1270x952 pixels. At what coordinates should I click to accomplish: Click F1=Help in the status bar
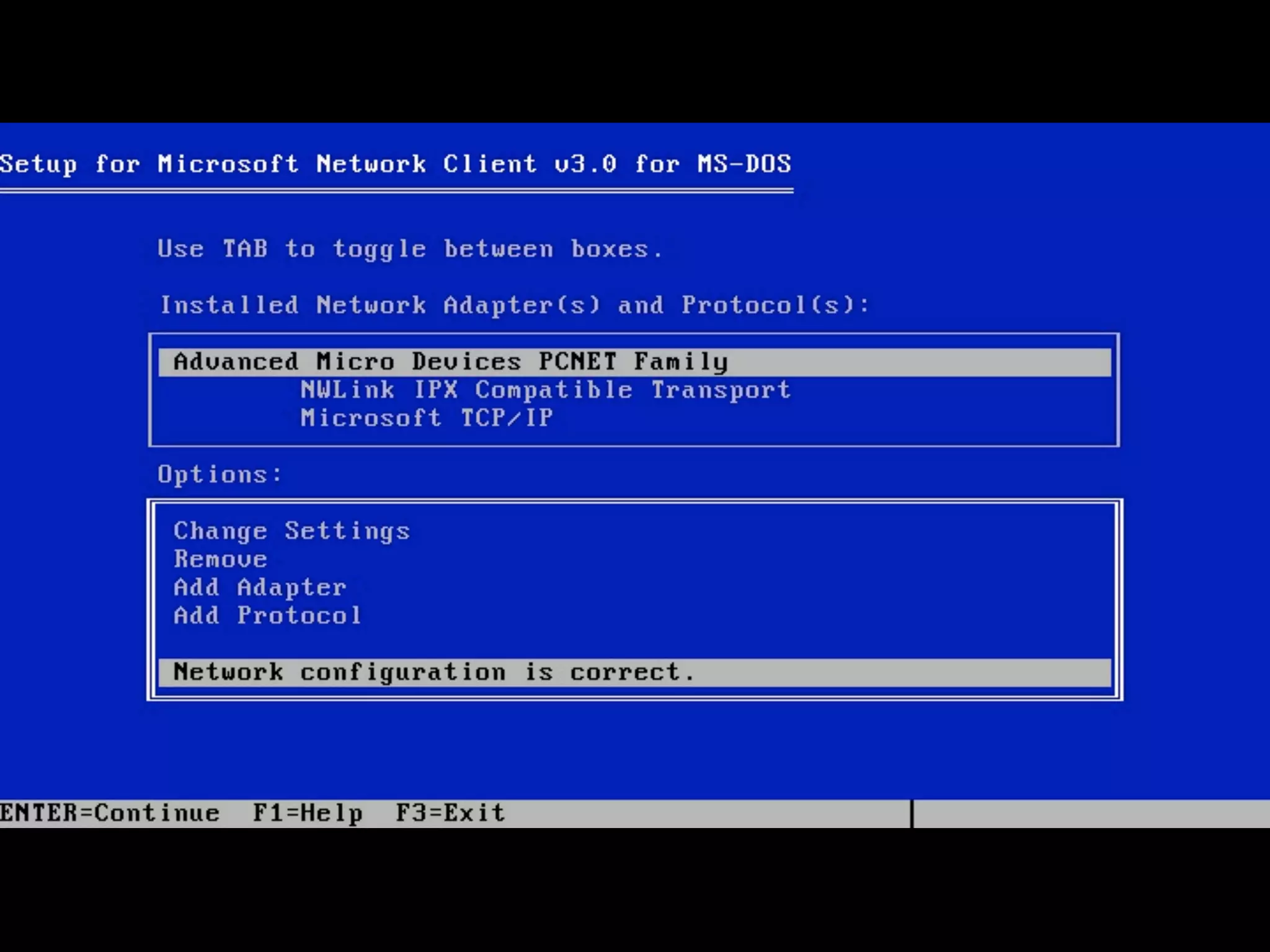pos(308,813)
